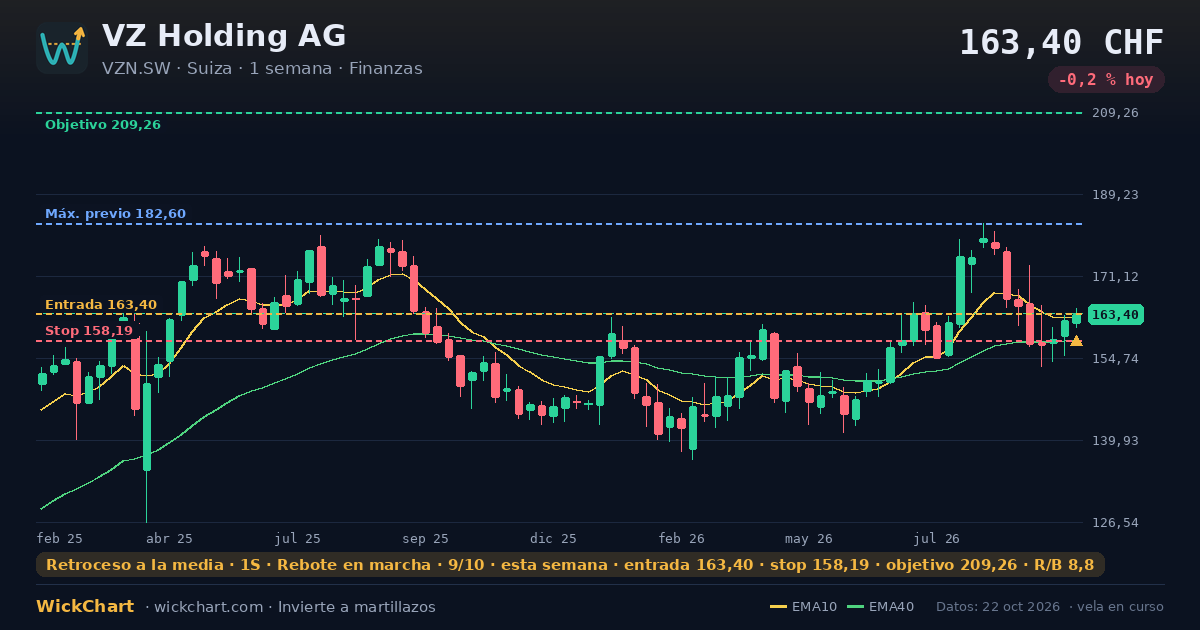The width and height of the screenshot is (1200, 630).
Task: Click the green 163,40 price tag on axis
Action: pyautogui.click(x=1115, y=315)
